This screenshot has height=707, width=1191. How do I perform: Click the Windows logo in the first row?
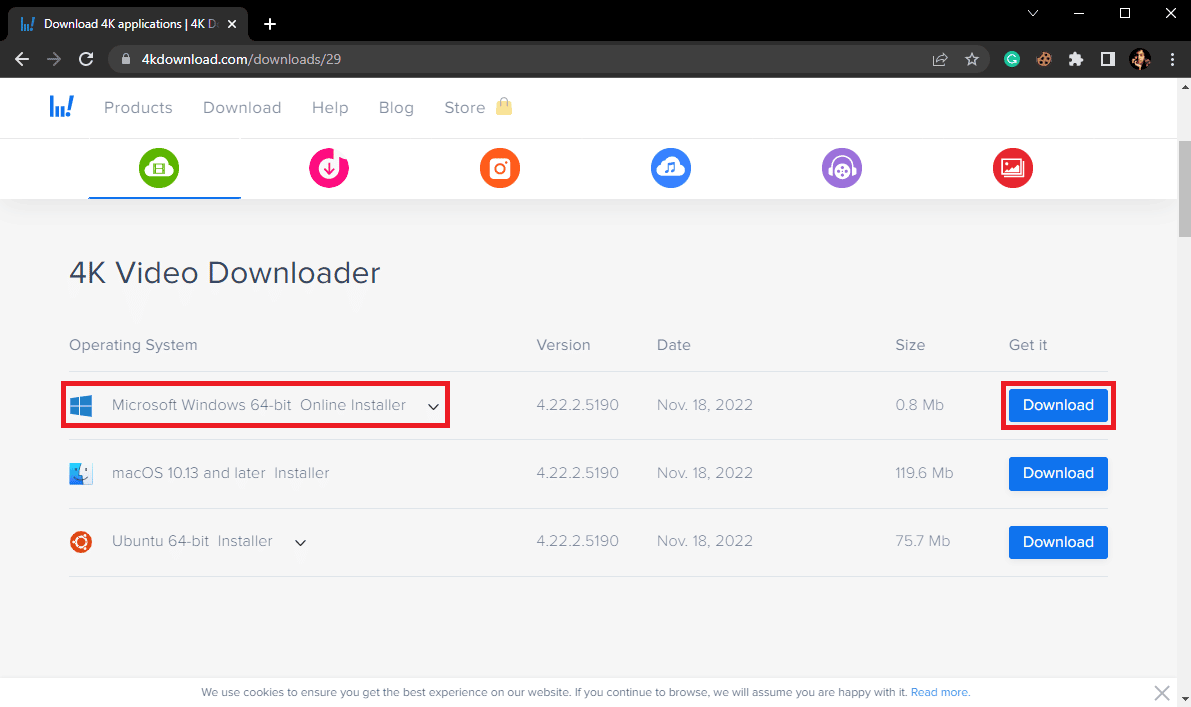pos(81,406)
